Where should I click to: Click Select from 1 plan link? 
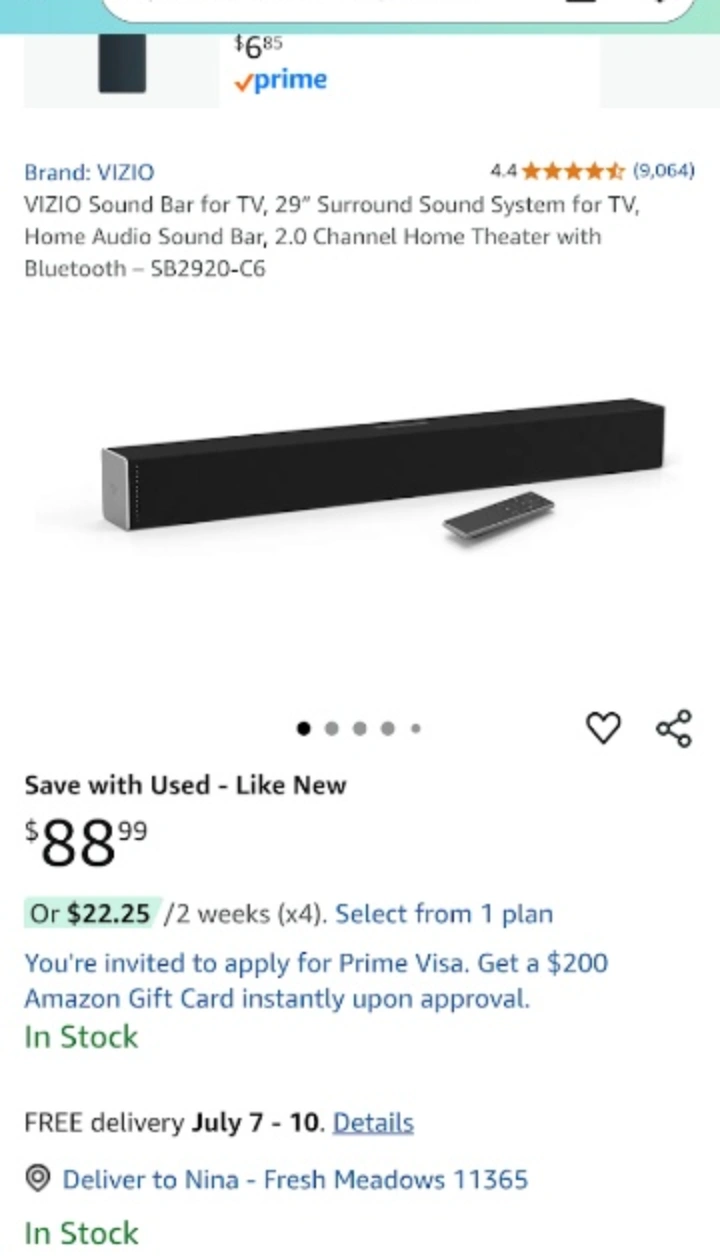pyautogui.click(x=444, y=914)
